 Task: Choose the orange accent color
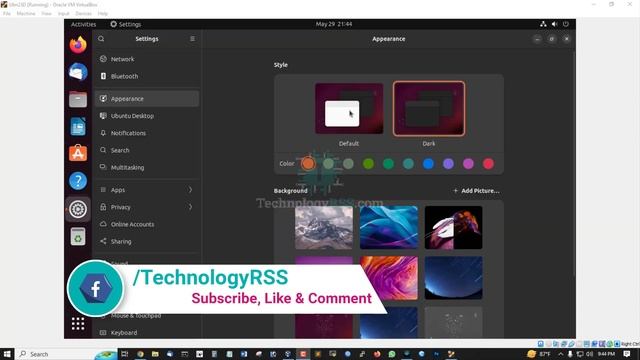[x=308, y=164]
